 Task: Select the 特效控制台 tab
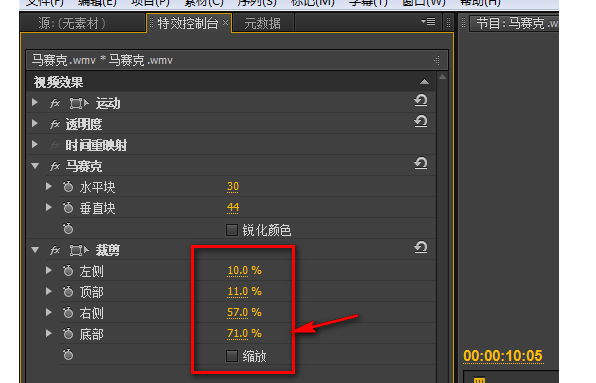point(188,24)
